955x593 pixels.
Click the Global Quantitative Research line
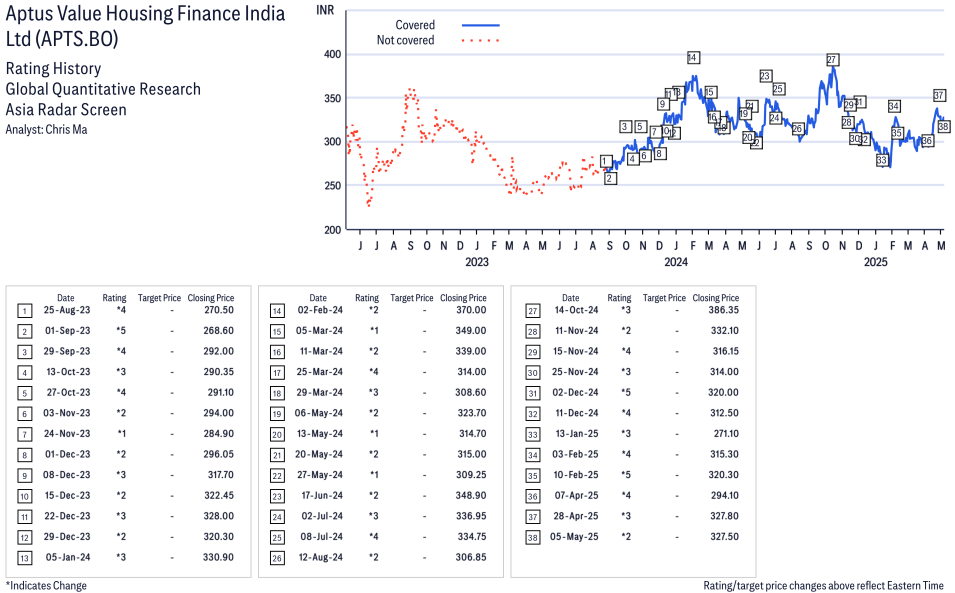click(x=103, y=89)
